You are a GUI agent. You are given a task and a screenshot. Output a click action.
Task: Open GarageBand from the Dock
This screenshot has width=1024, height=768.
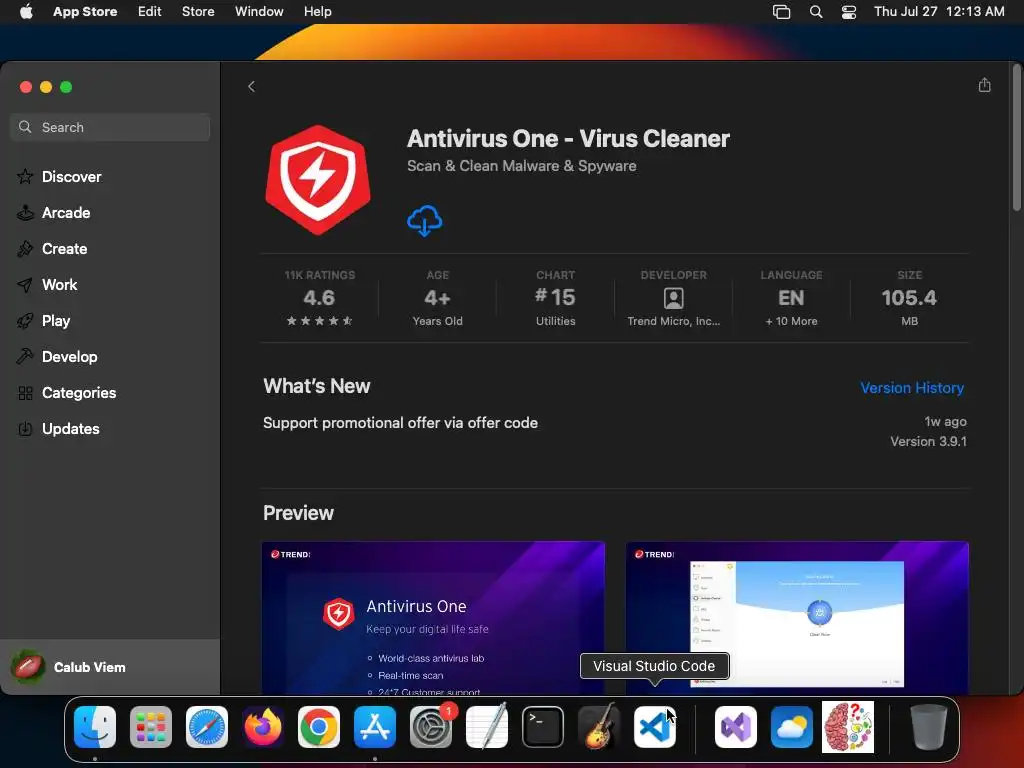coord(599,727)
